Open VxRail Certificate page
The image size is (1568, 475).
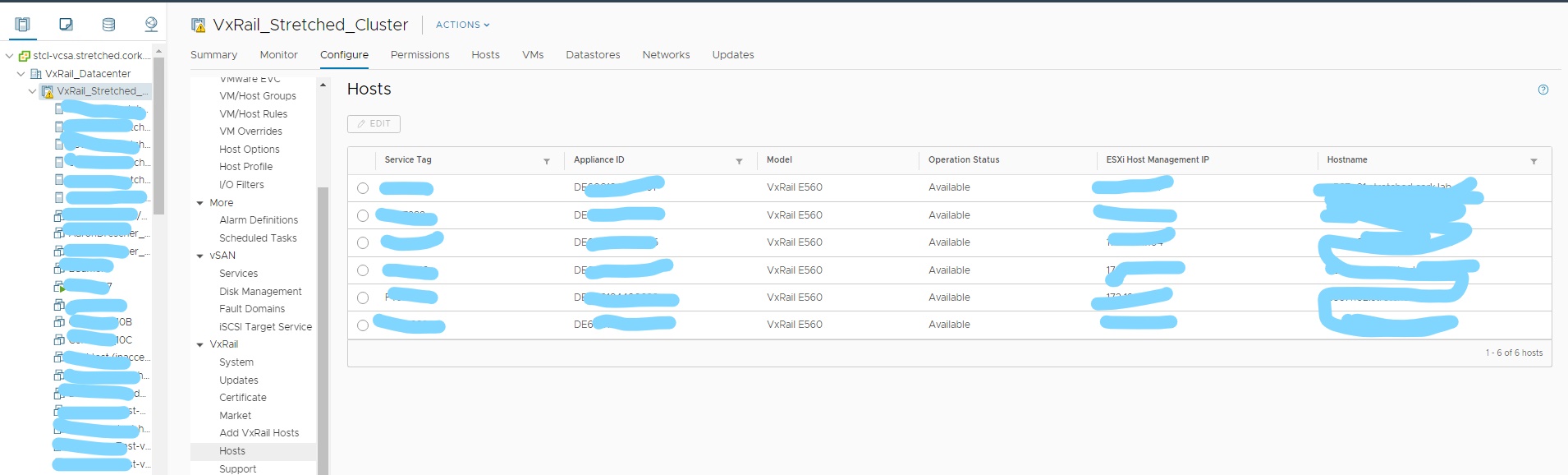tap(243, 398)
